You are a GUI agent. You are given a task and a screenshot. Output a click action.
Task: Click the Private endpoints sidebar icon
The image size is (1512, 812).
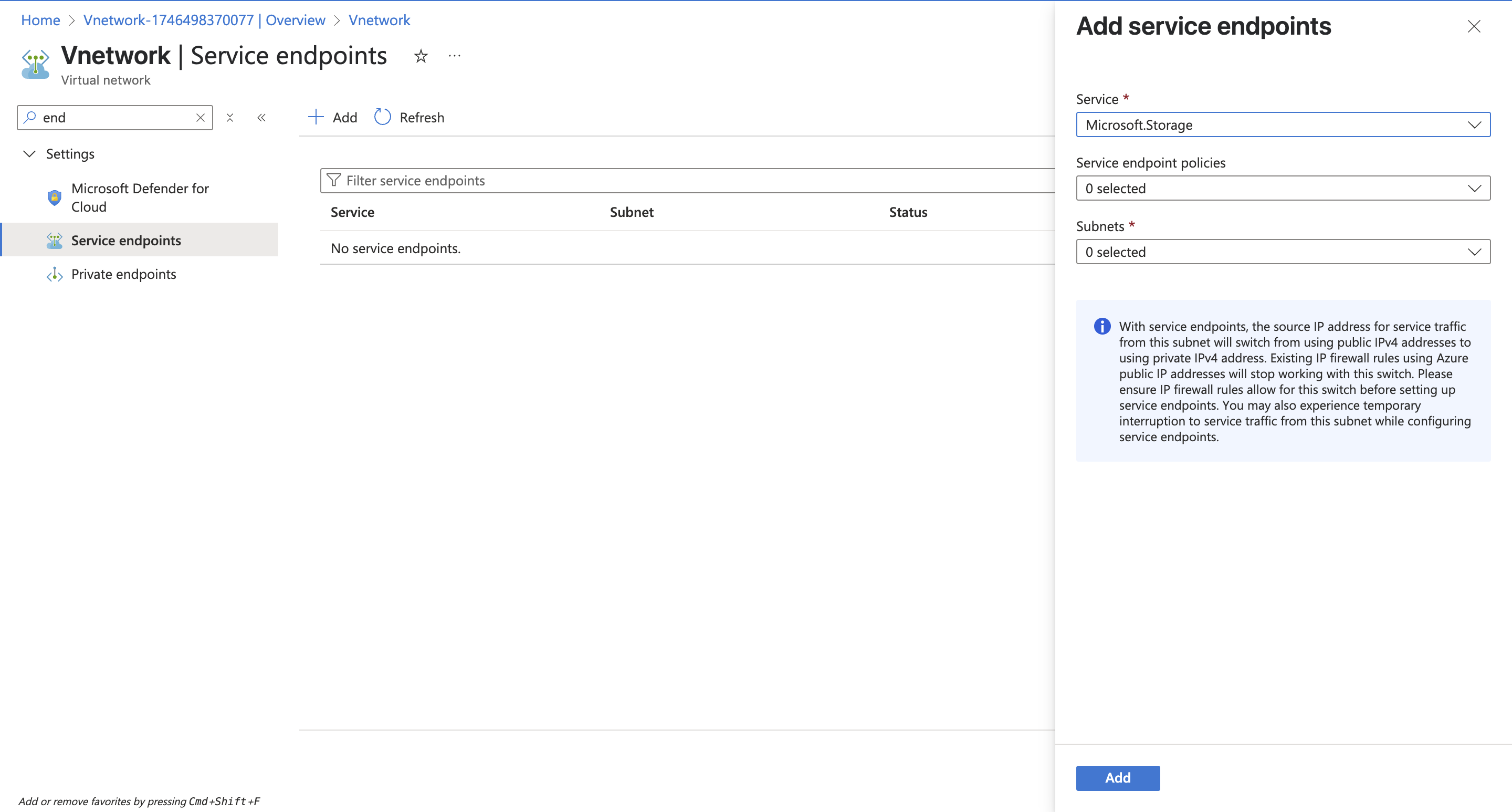coord(55,274)
